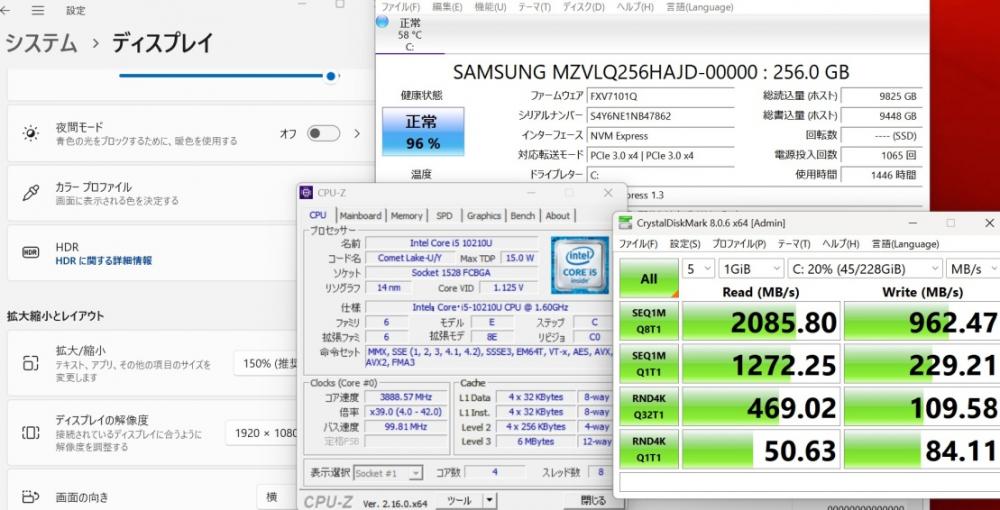
Task: Open the 1GiB test size dropdown
Action: coord(751,269)
